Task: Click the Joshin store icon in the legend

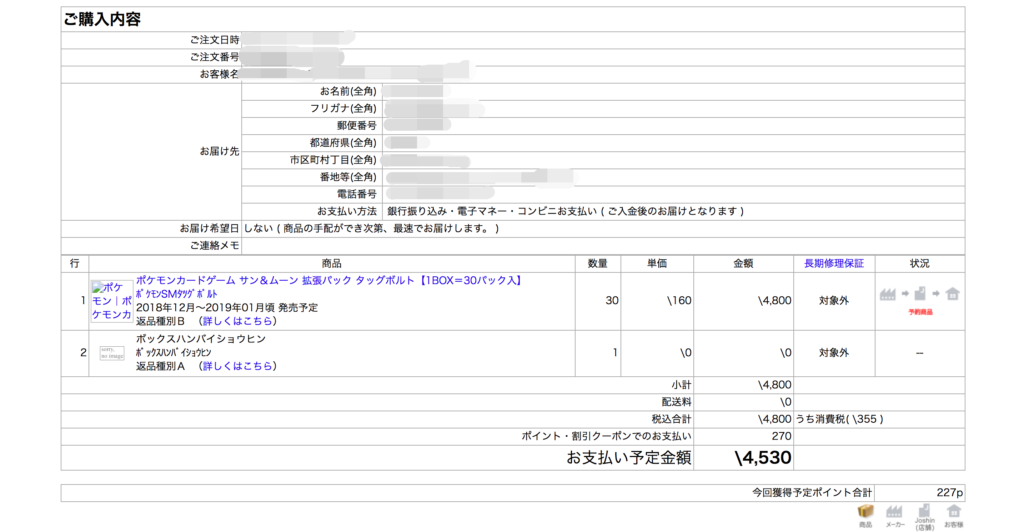Action: click(x=924, y=510)
